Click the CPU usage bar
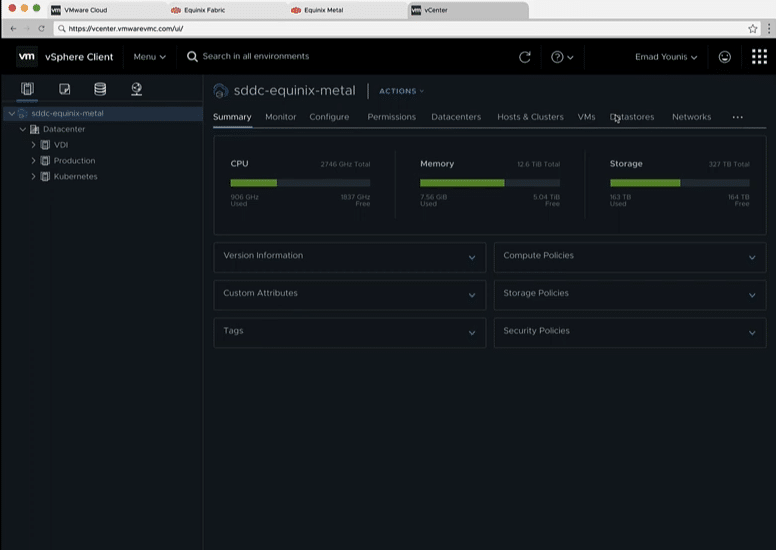 [x=300, y=183]
